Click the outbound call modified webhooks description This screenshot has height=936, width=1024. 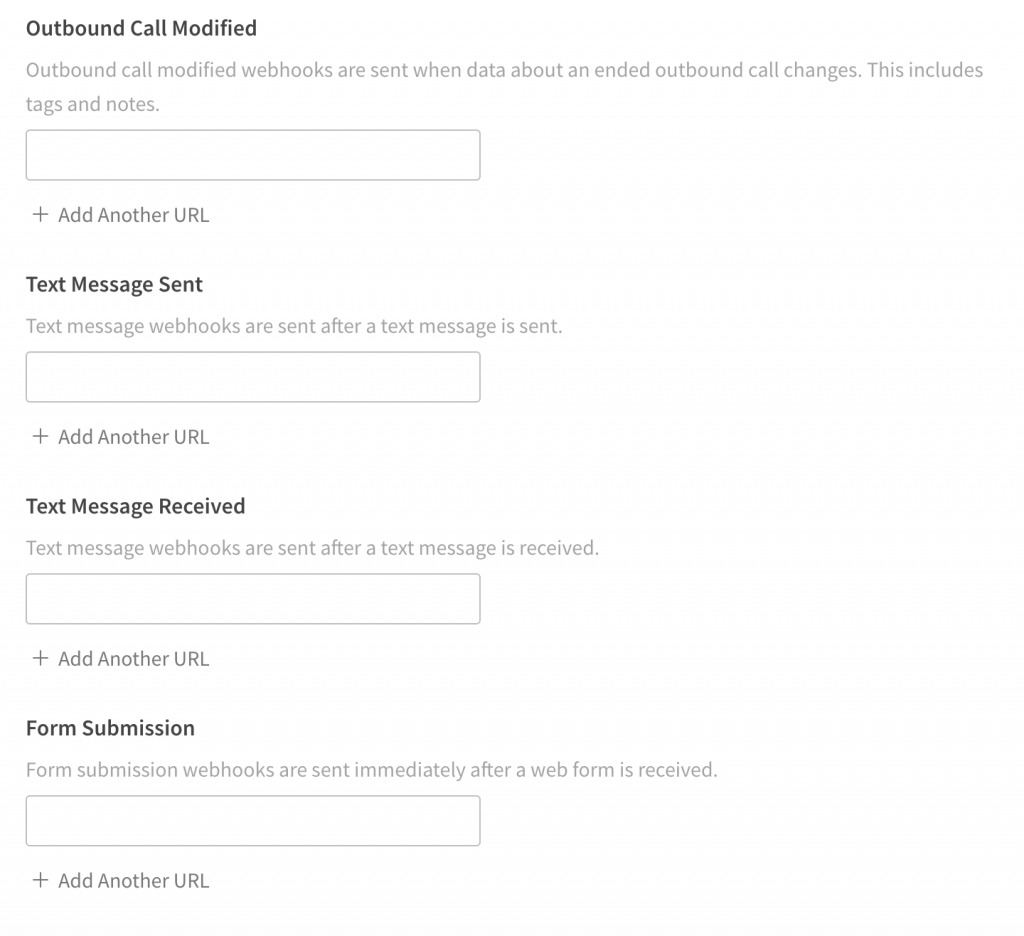(x=504, y=87)
